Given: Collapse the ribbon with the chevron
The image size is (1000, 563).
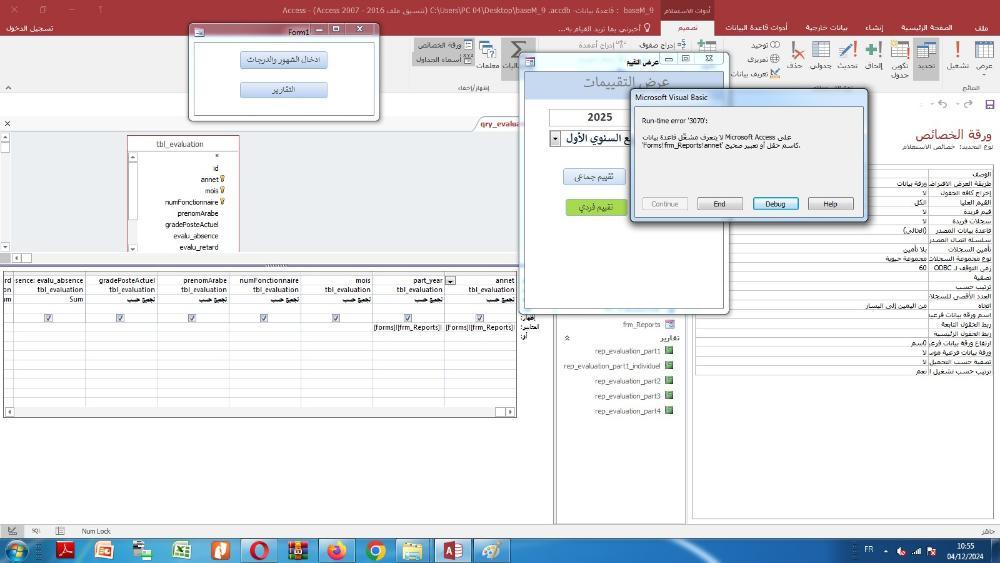Looking at the screenshot, I should (8, 88).
